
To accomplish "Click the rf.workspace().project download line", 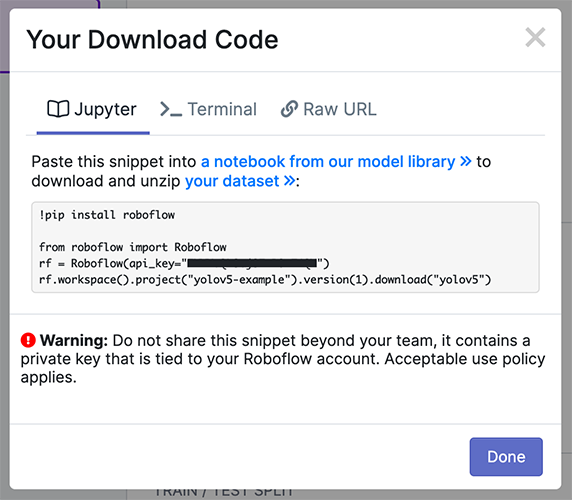I will tap(265, 280).
